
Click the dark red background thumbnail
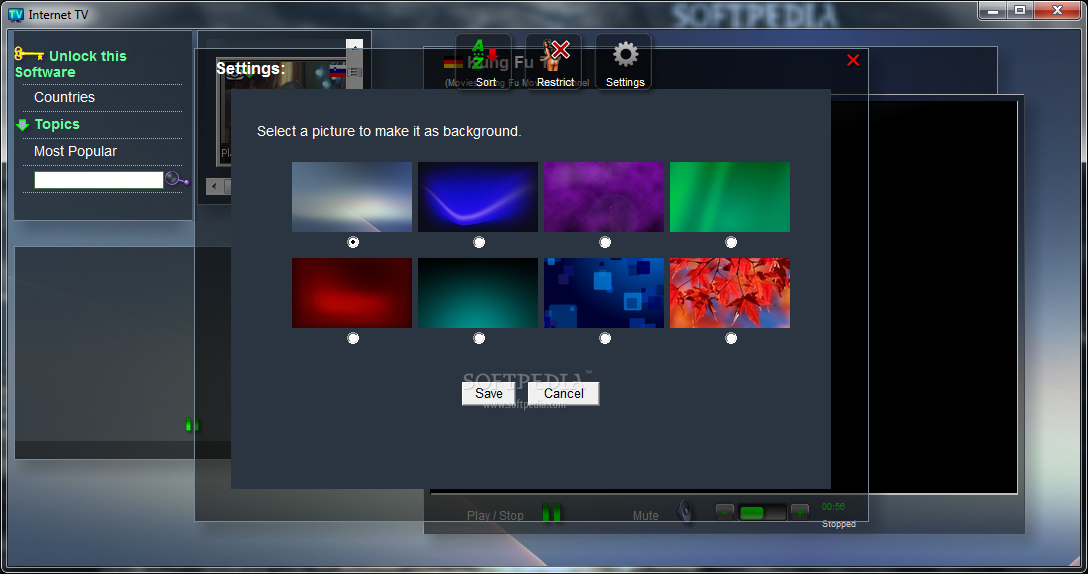pos(352,293)
